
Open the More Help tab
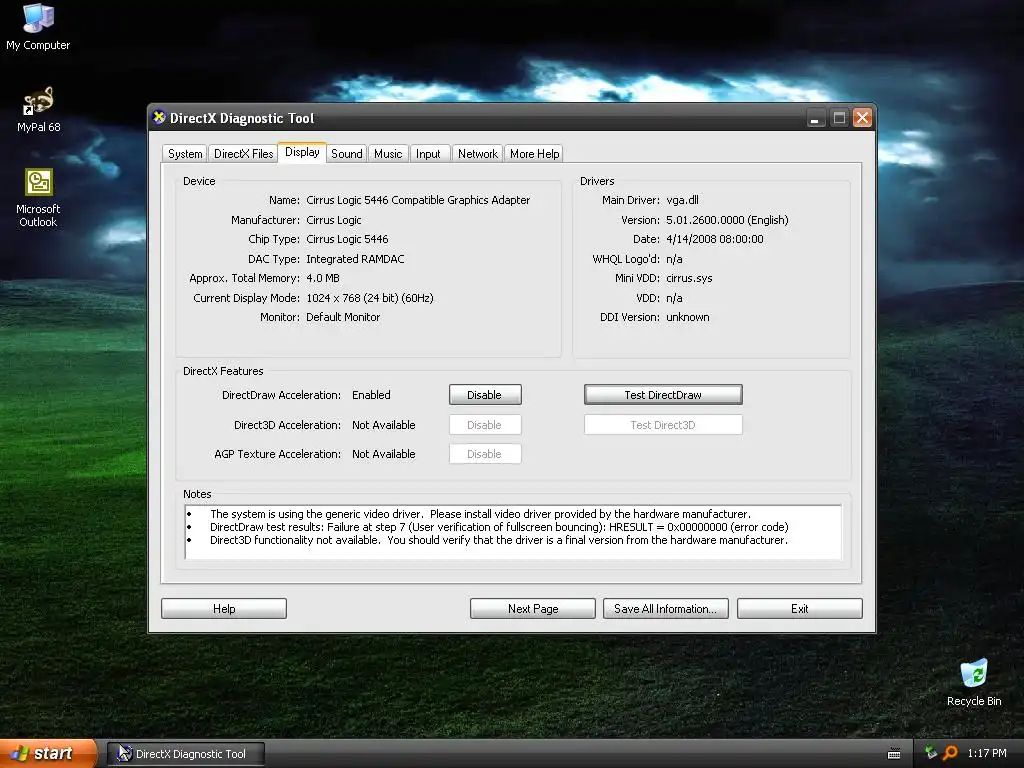point(534,153)
